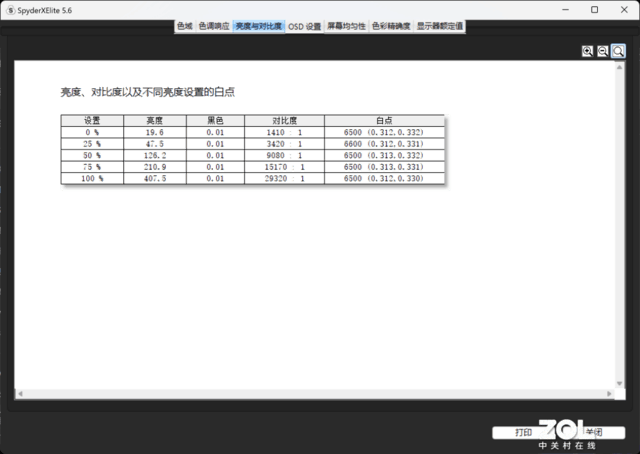Click brightness value 210.9
640x454 pixels.
pyautogui.click(x=155, y=167)
